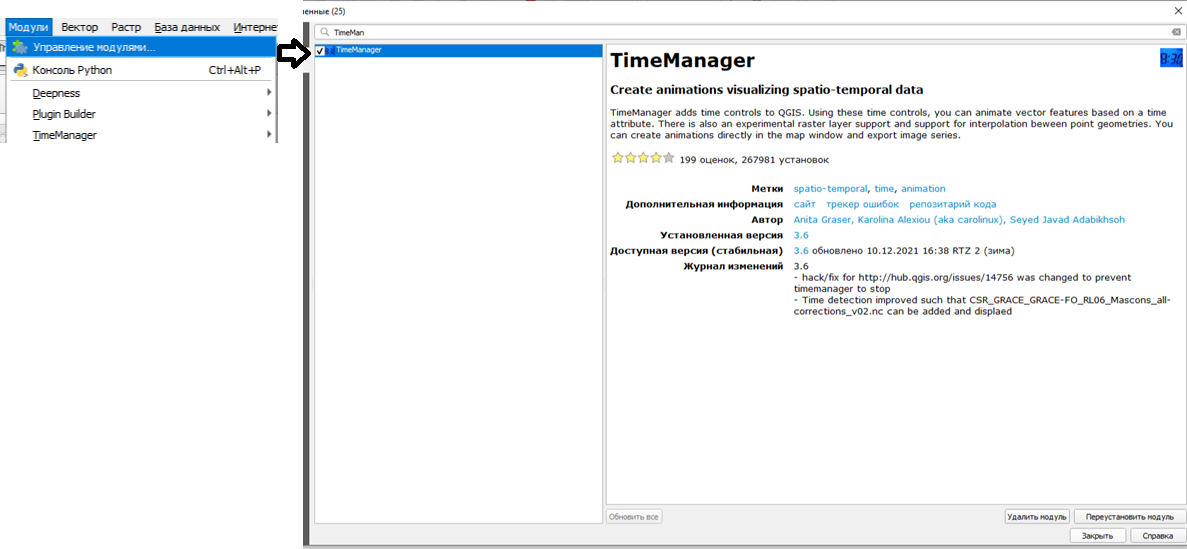Click the Удалить модуль button
Screen dimensions: 1187x549
[1036, 516]
